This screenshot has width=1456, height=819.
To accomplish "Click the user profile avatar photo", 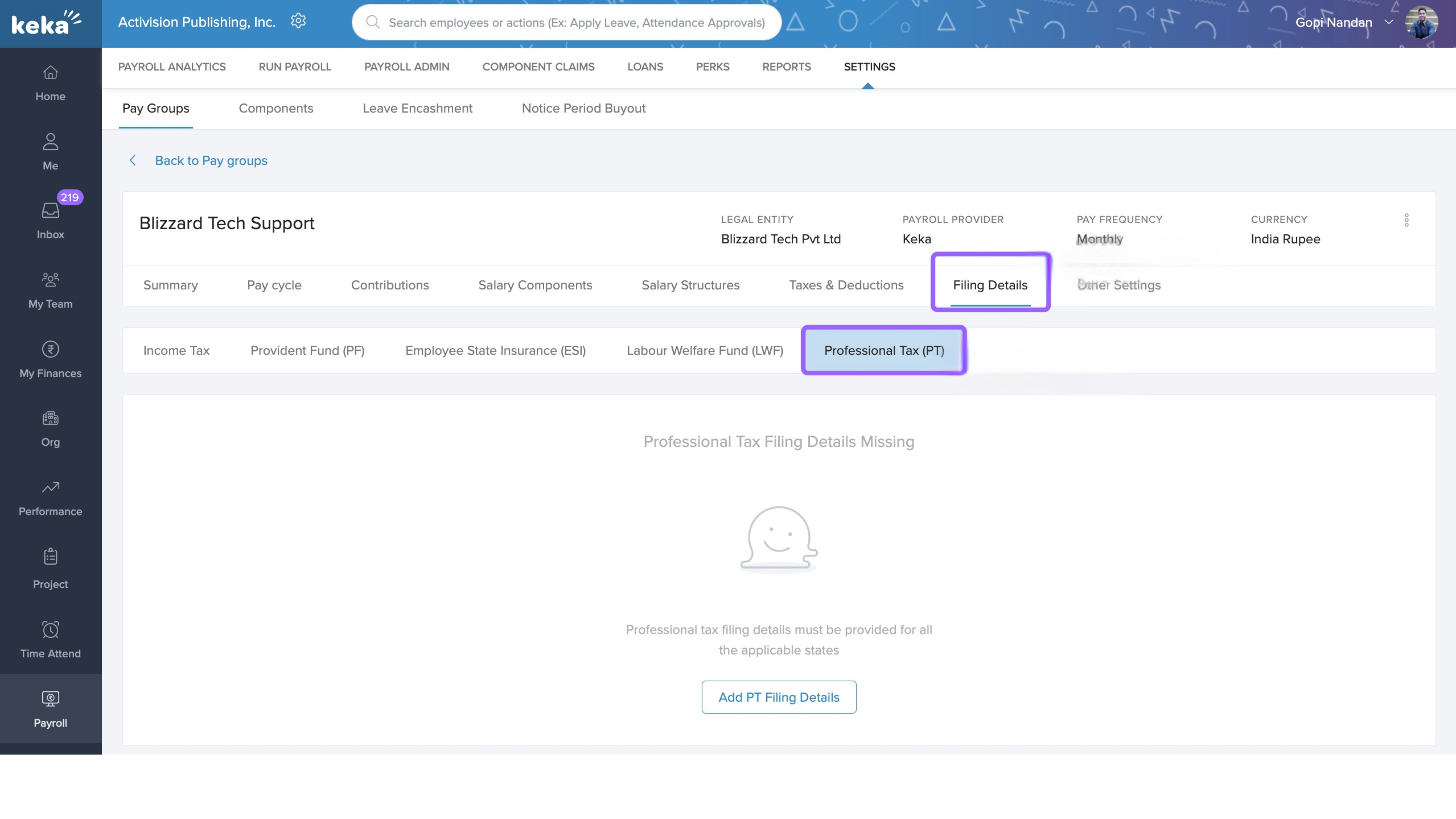I will [1421, 23].
